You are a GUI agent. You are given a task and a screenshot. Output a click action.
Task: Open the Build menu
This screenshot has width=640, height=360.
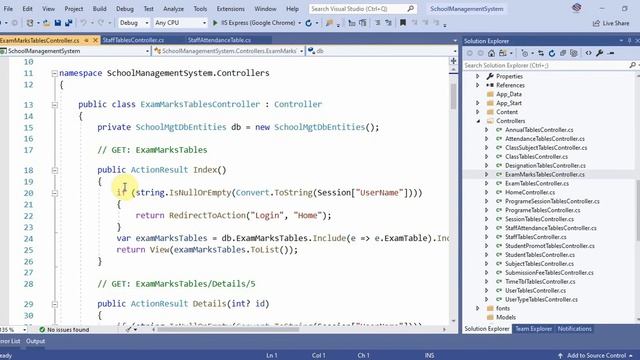tap(100, 9)
